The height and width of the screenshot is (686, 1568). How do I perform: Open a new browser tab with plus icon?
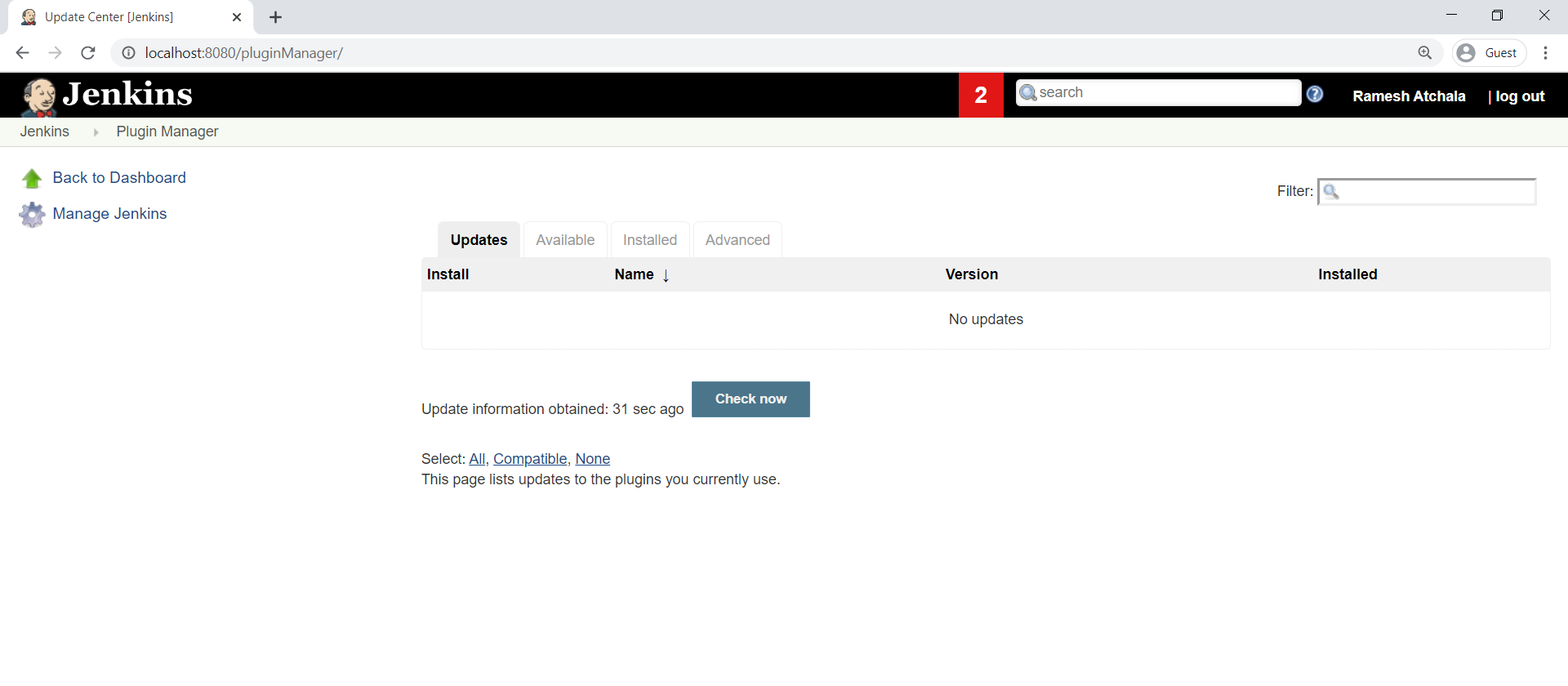pyautogui.click(x=276, y=17)
